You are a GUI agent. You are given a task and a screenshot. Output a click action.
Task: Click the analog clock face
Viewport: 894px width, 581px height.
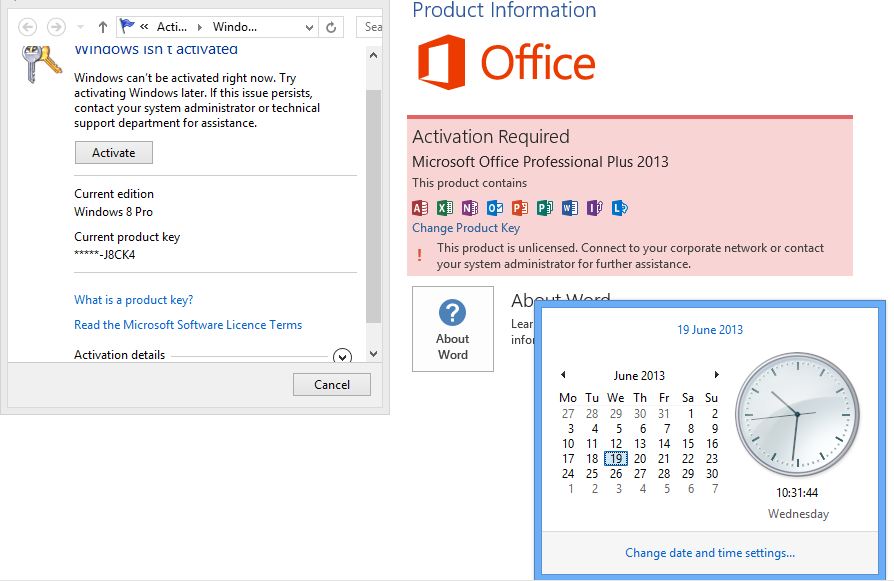[x=797, y=415]
